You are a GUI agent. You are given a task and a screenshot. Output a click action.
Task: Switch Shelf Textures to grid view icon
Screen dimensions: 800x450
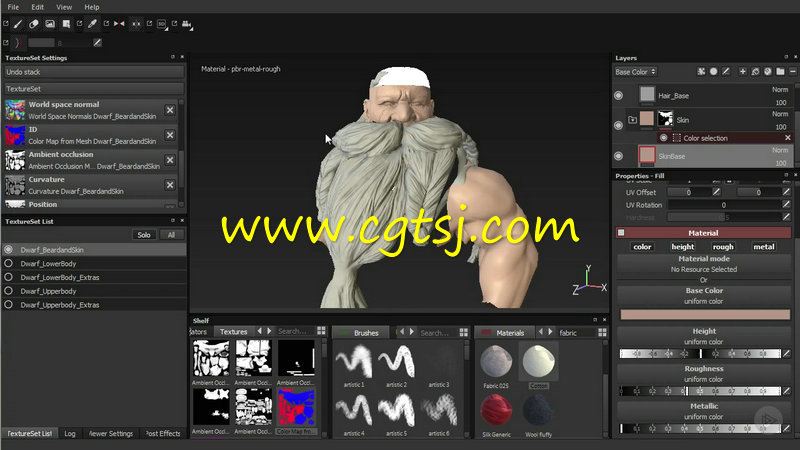(x=321, y=331)
